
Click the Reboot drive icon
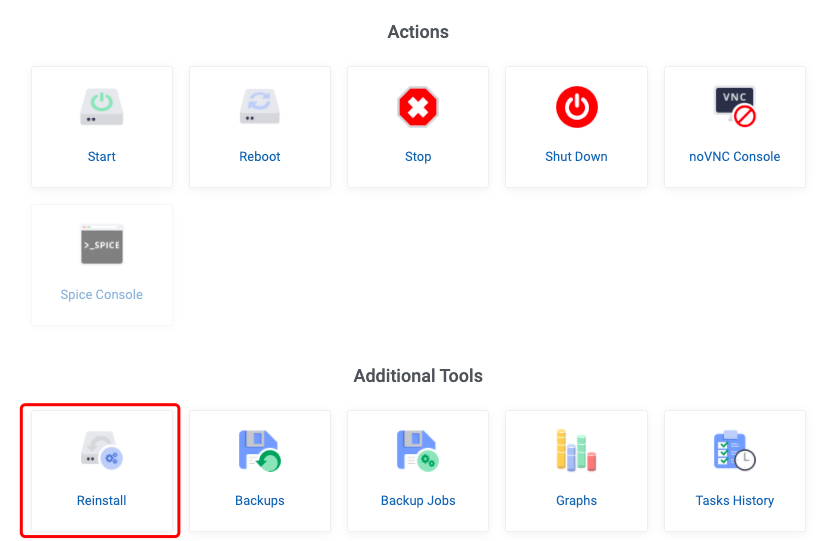coord(259,107)
